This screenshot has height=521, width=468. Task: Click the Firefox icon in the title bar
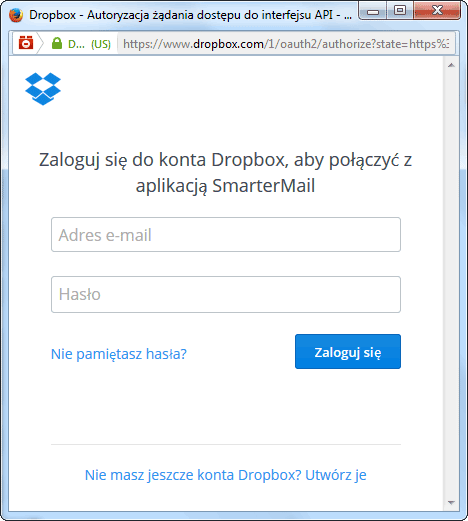tap(16, 15)
